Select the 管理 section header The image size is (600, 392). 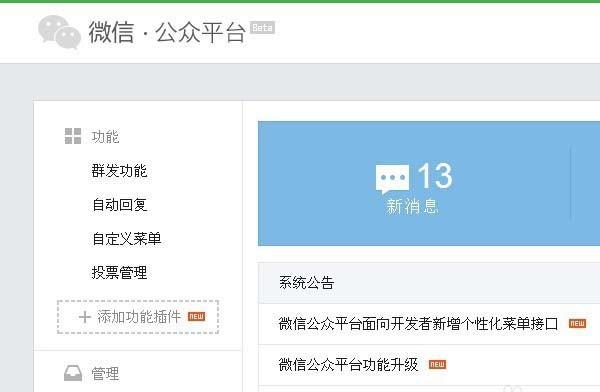105,374
